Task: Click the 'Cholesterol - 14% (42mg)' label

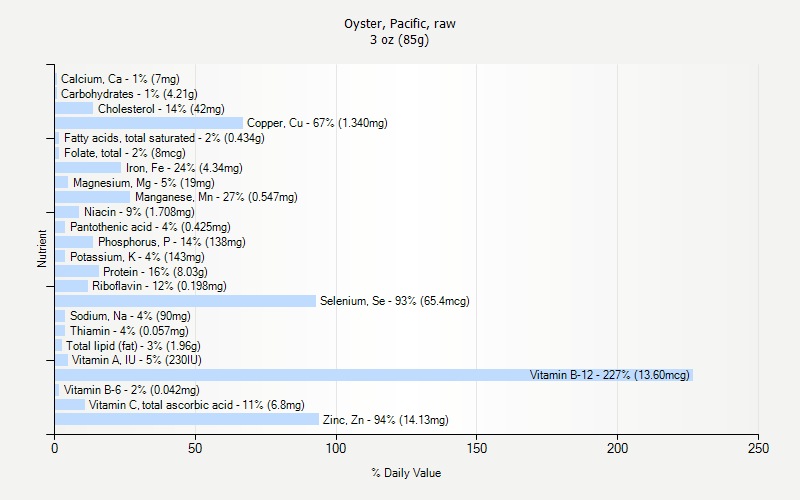Action: (161, 109)
